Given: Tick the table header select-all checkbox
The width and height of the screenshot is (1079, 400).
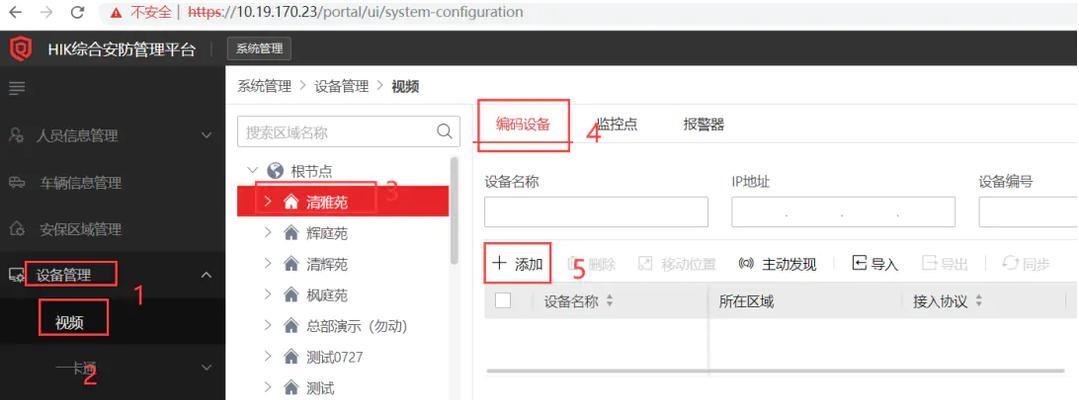Looking at the screenshot, I should tap(503, 300).
